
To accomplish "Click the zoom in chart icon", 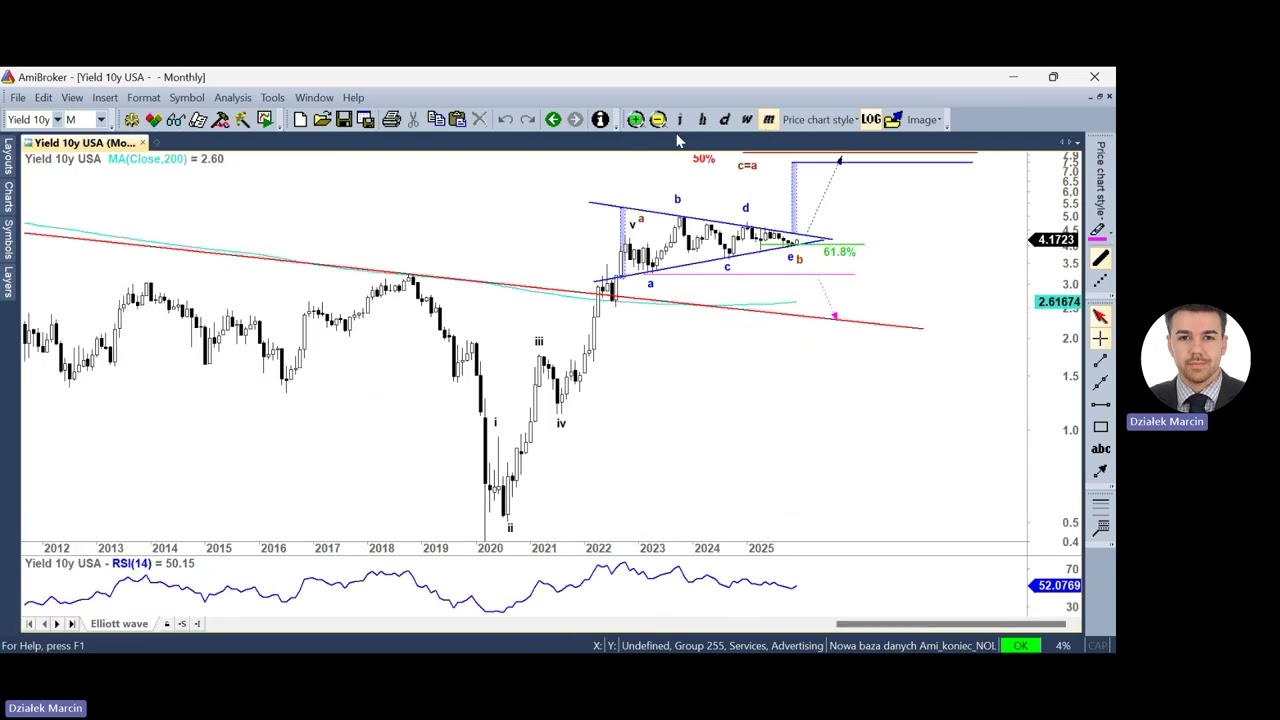I will 635,120.
